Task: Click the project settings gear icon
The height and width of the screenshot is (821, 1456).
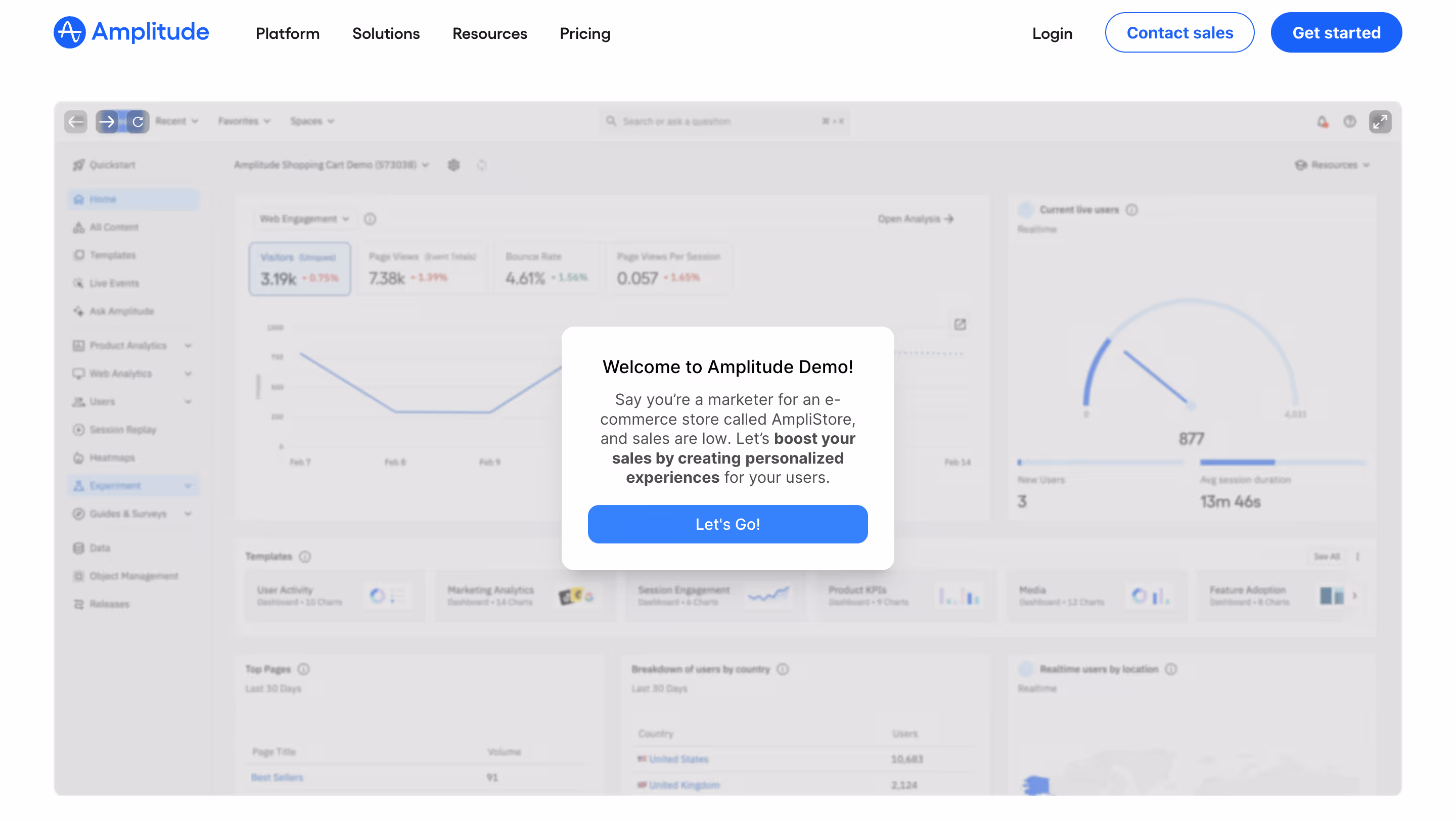Action: 453,165
